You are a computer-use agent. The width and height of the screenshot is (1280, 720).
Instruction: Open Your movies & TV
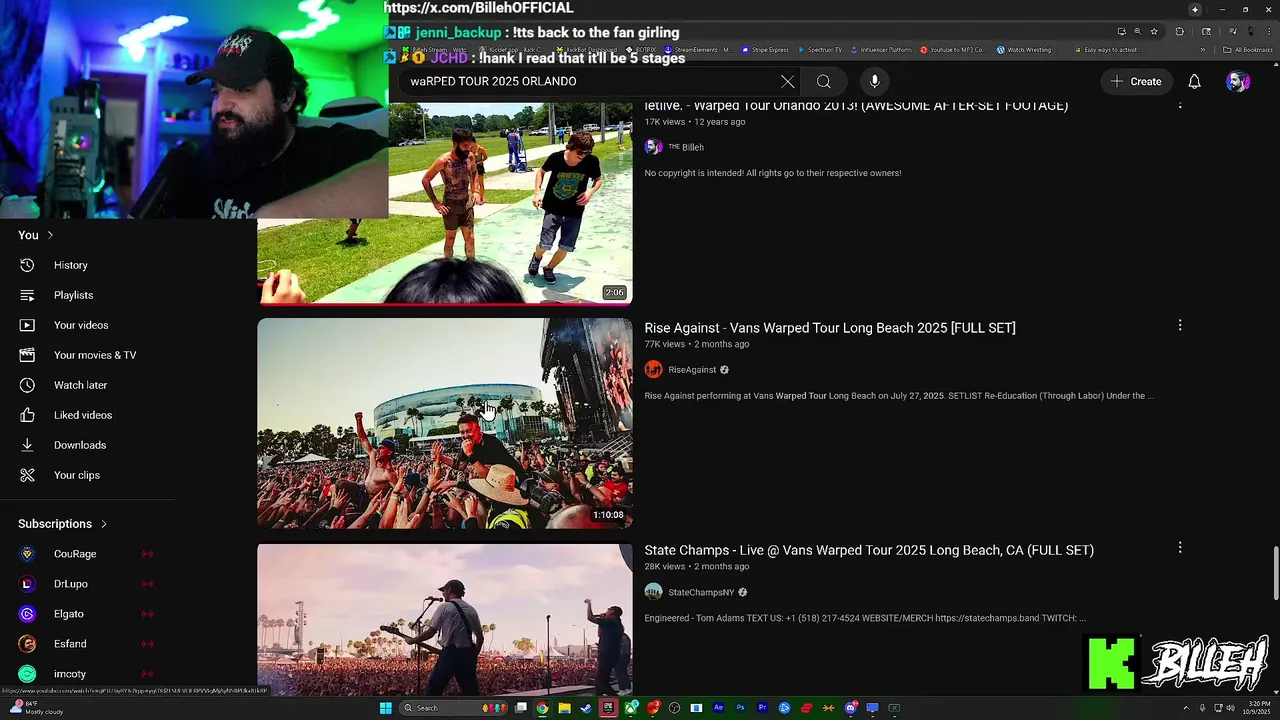(94, 355)
